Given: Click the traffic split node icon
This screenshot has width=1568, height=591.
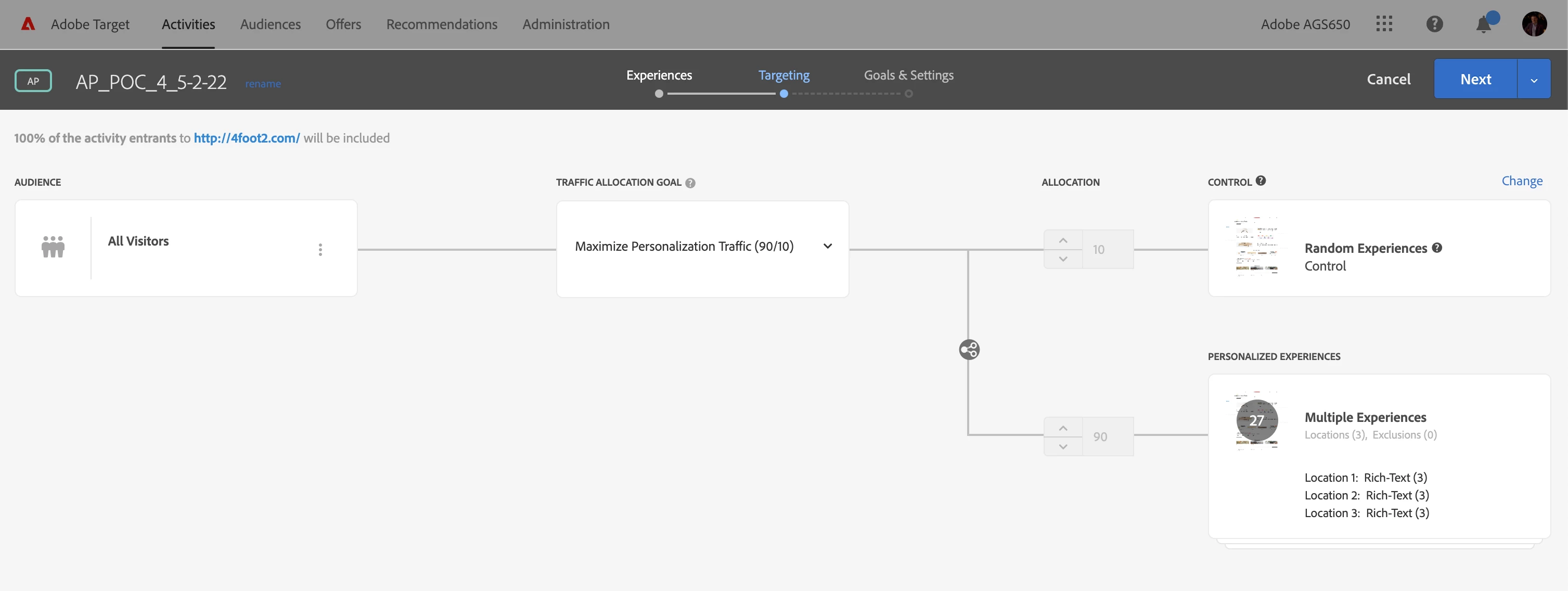Looking at the screenshot, I should [969, 350].
